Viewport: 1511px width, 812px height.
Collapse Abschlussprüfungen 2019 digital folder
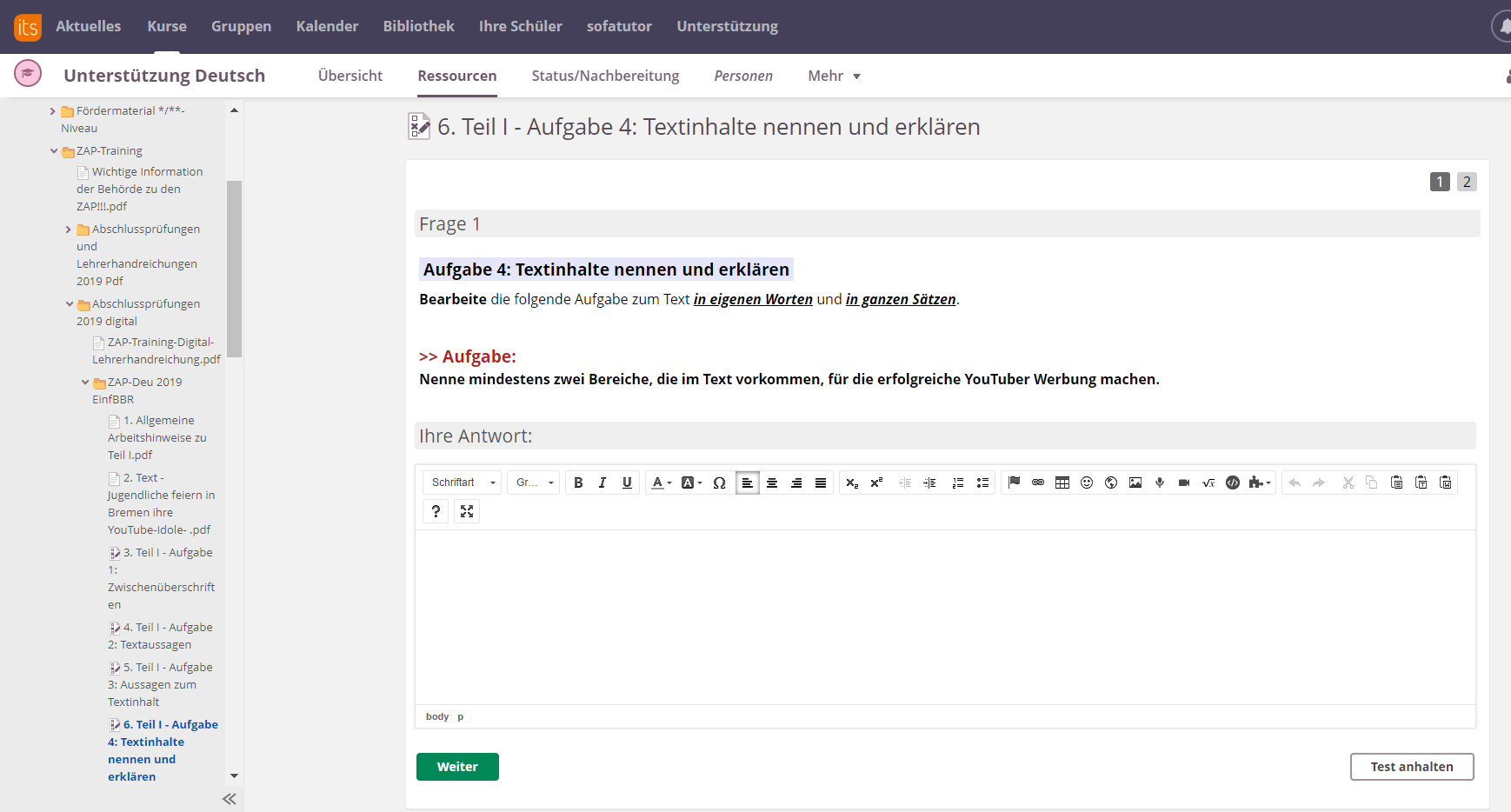click(x=70, y=304)
